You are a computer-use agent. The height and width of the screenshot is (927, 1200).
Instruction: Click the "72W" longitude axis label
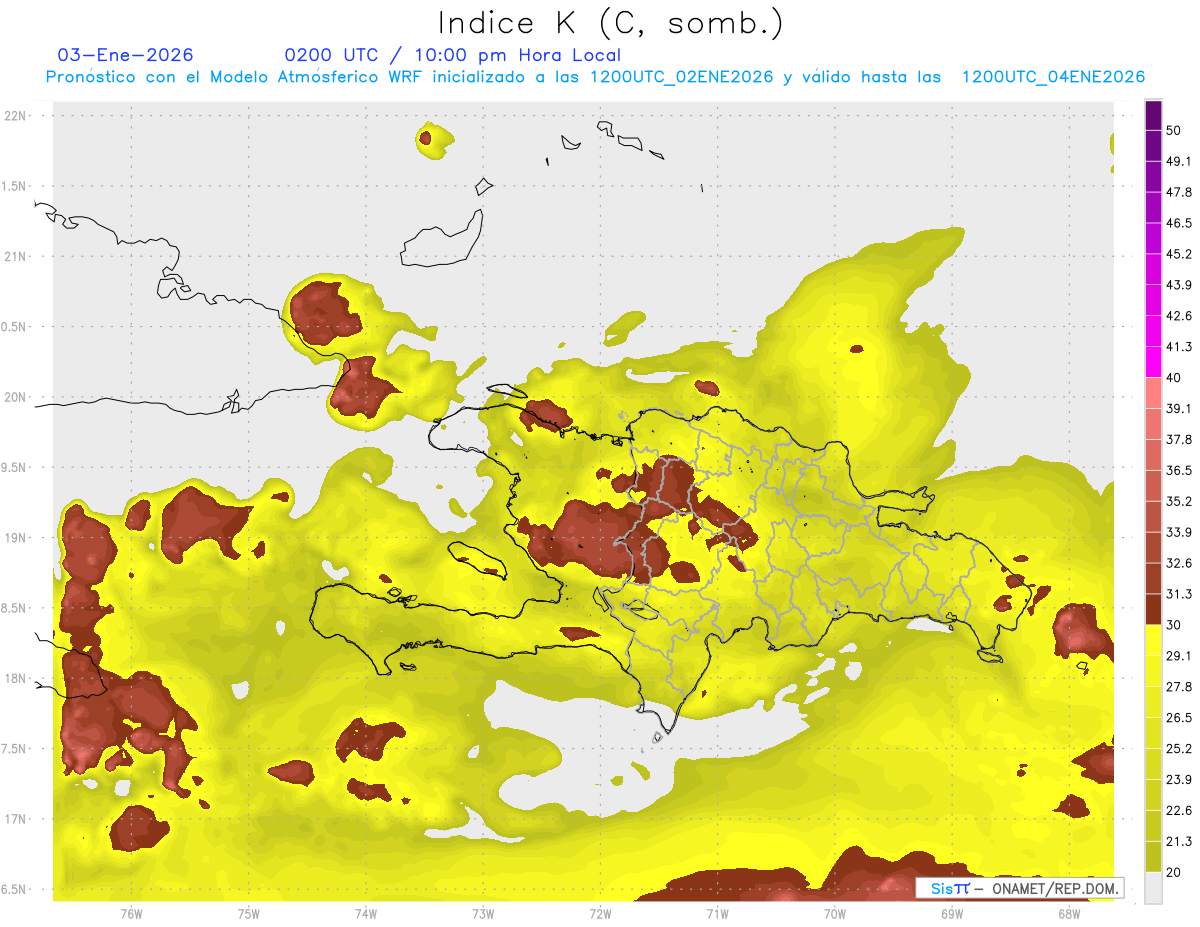tap(600, 913)
